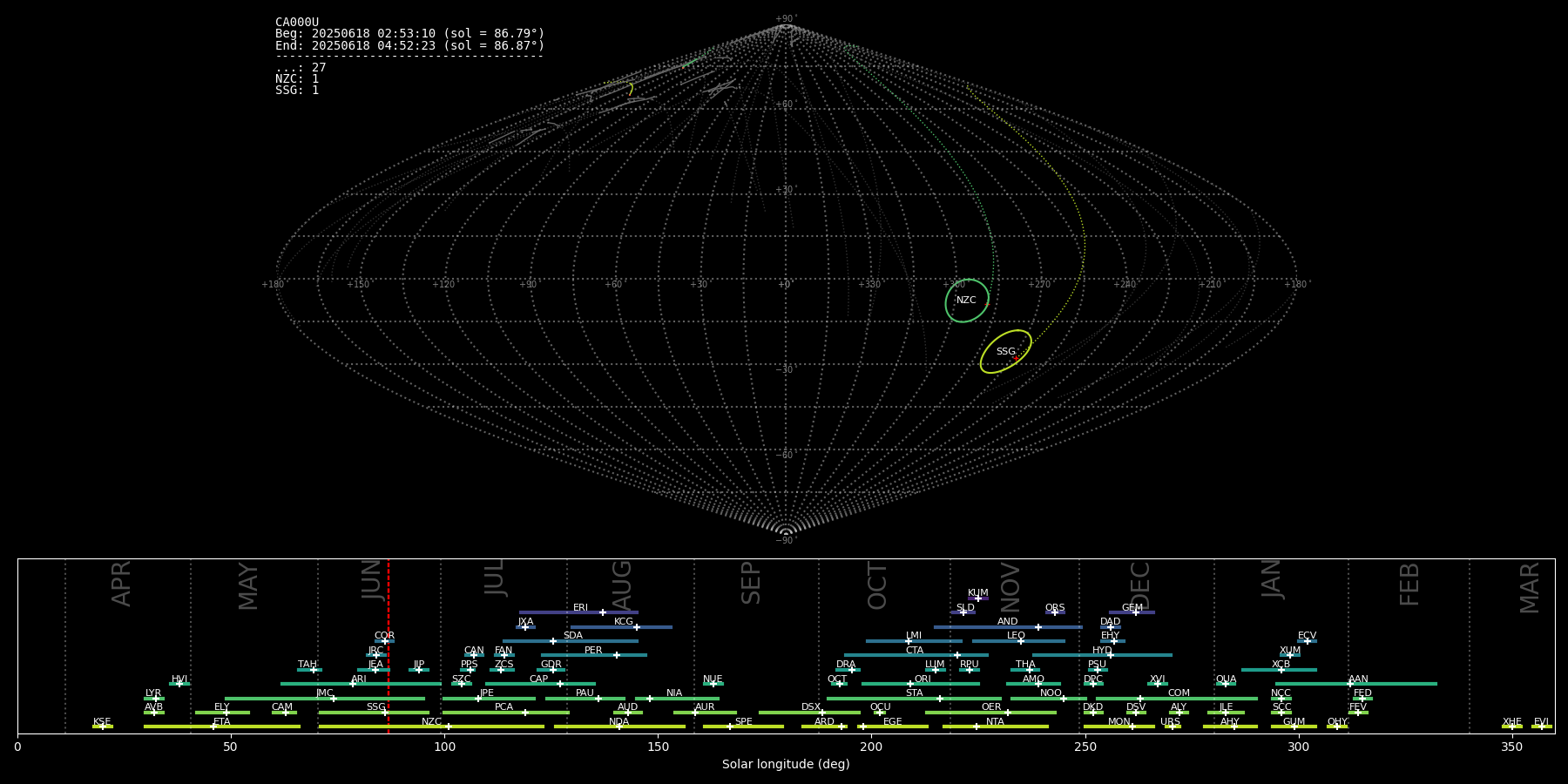Click the AND shower label
This screenshot has height=784, width=1568.
tap(1008, 622)
